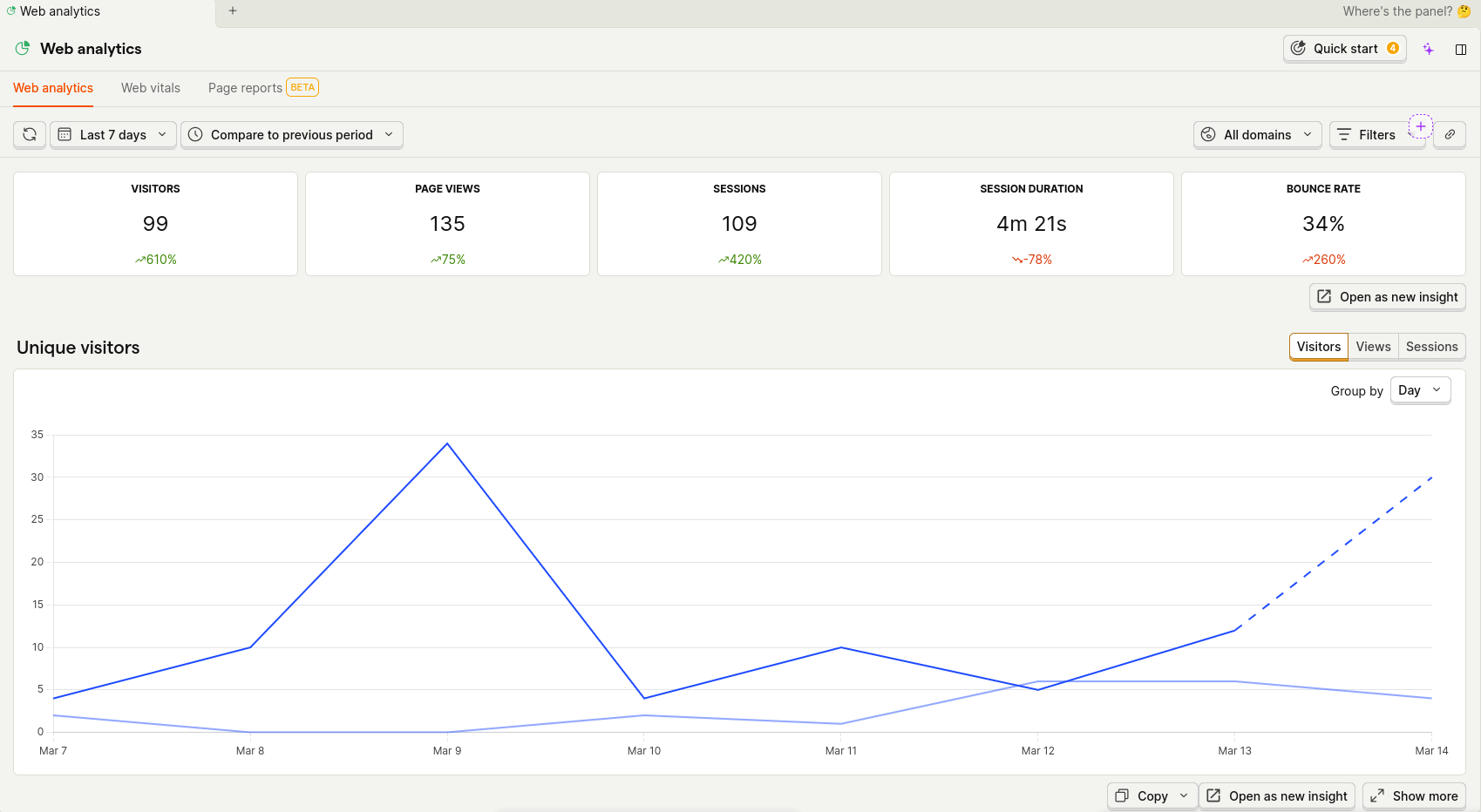Keep Visitors selected in the toggle group
Screen dimensions: 1481x812
[1318, 346]
